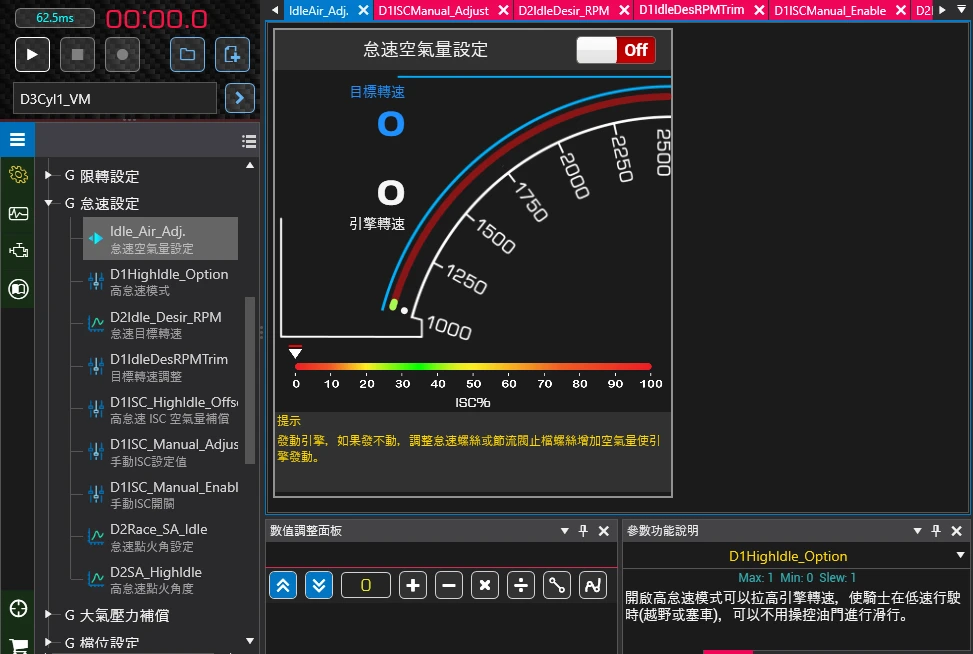Click the plus add button in 數值調整面板
973x654 pixels.
coord(413,585)
